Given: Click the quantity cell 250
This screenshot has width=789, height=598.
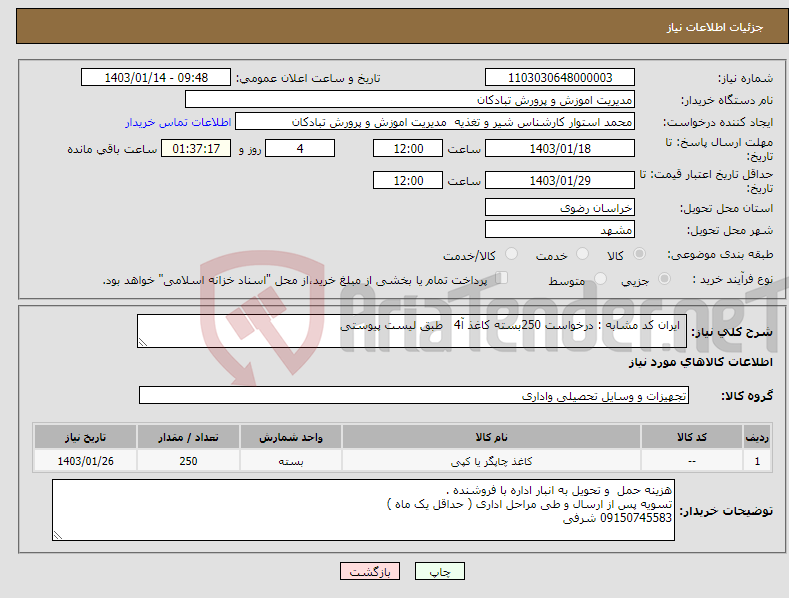Looking at the screenshot, I should point(188,461).
